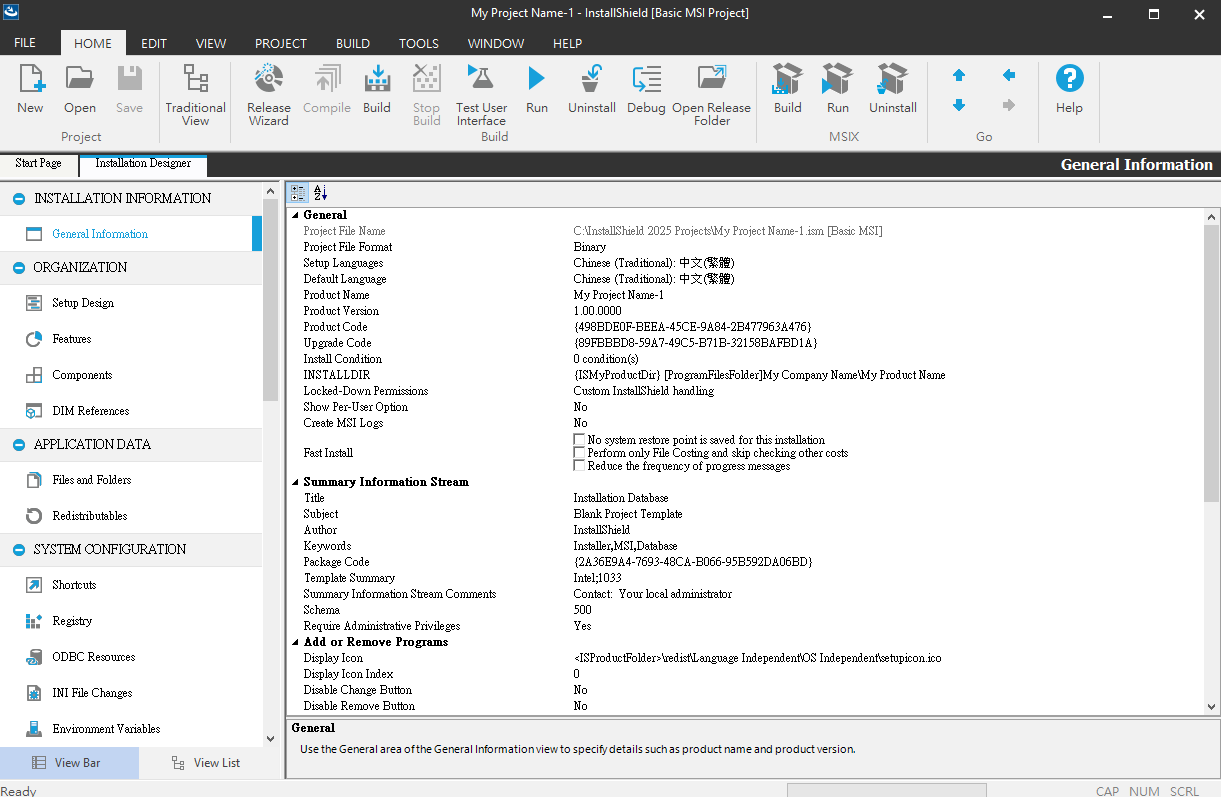Switch to the EDIT ribbon tab

click(x=154, y=43)
